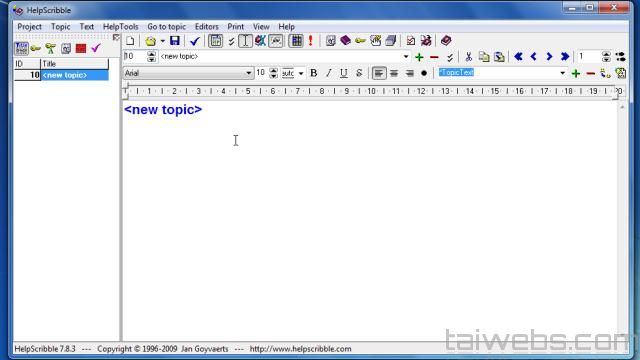Toggle bullet list formatting
Screen dimensions: 640x360
click(x=424, y=73)
